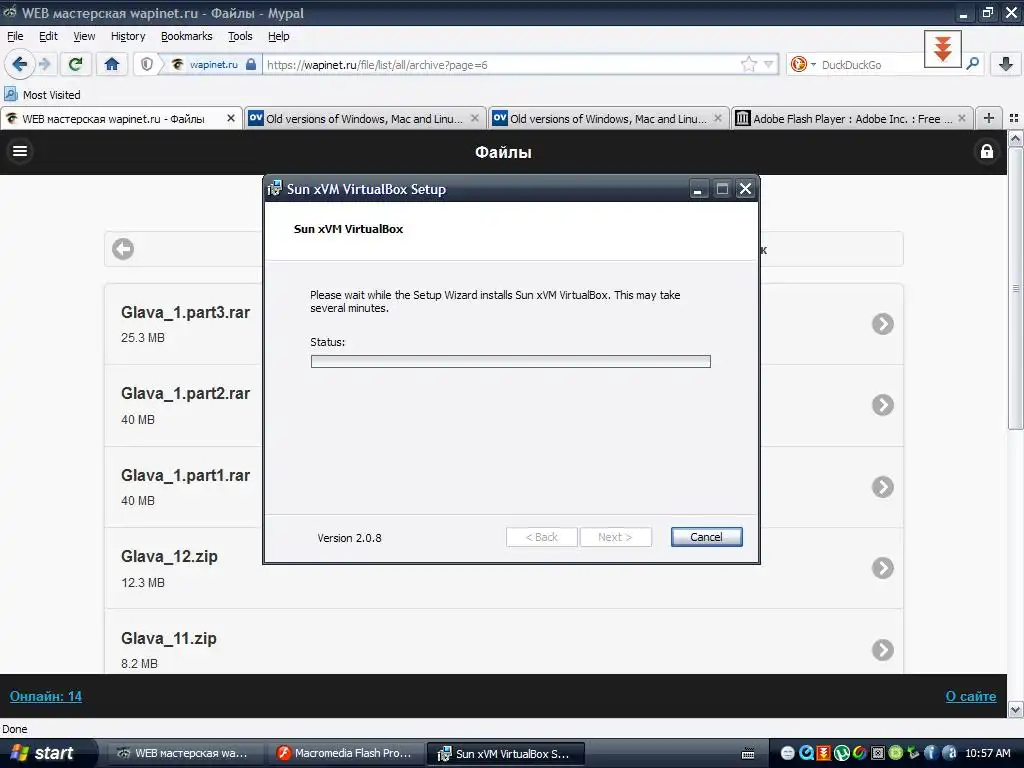Open the browser downloads arrow button

click(1006, 64)
